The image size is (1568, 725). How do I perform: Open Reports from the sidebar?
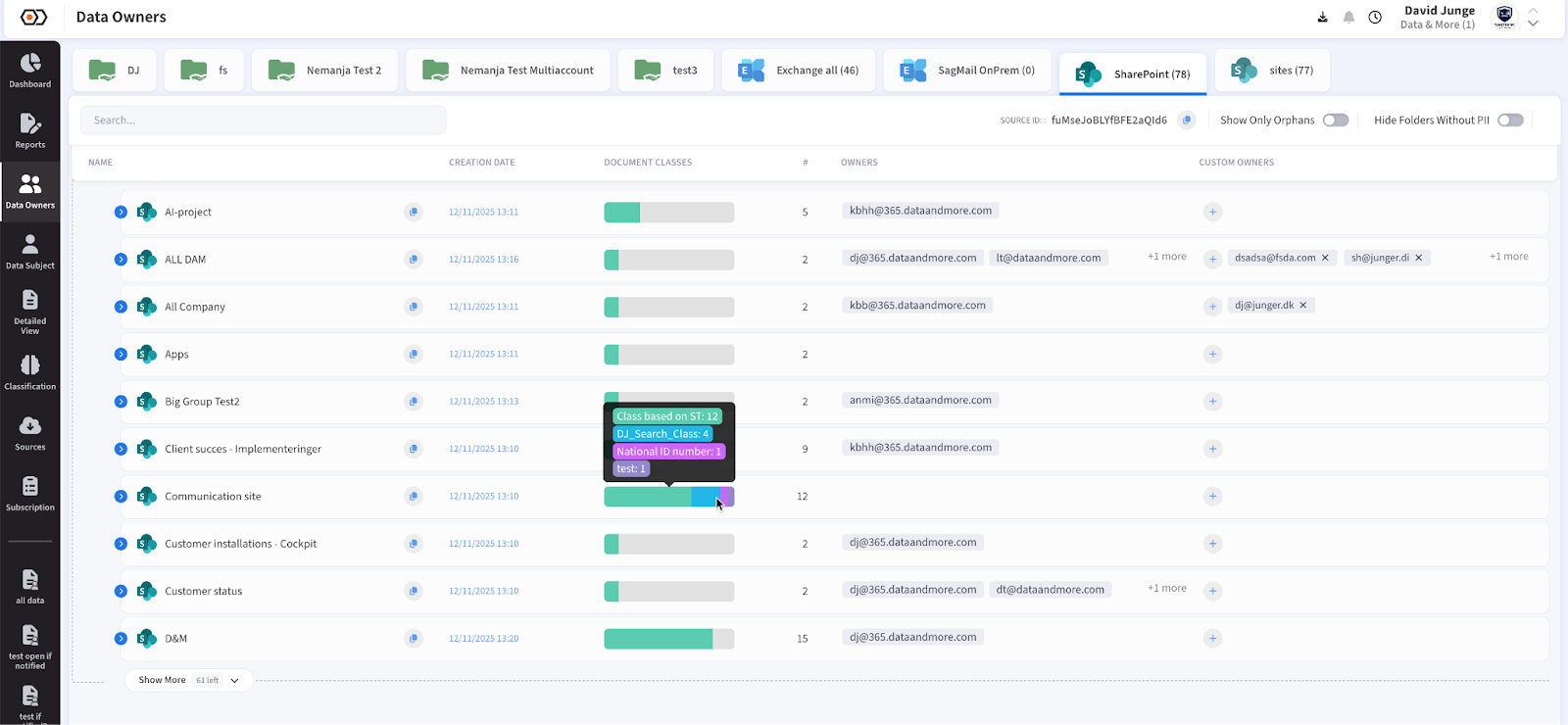click(30, 130)
